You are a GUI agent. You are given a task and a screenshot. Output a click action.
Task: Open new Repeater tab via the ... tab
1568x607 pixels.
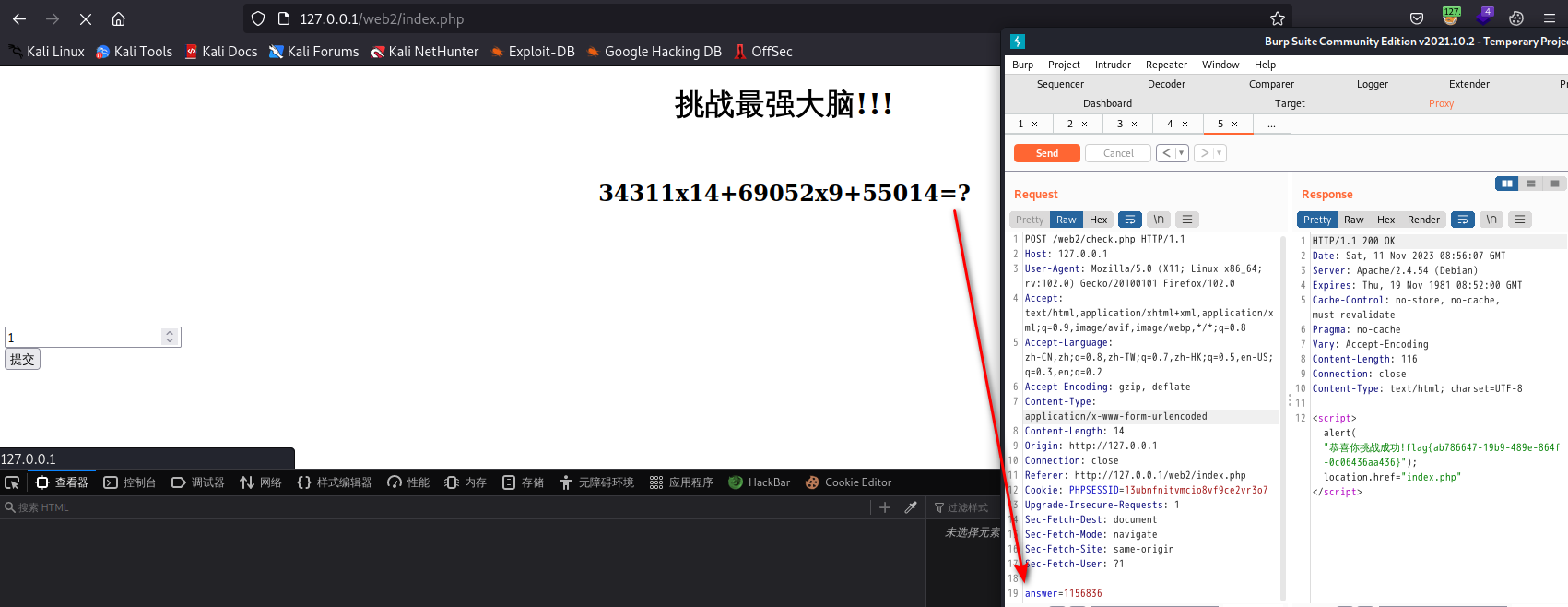coord(1271,124)
